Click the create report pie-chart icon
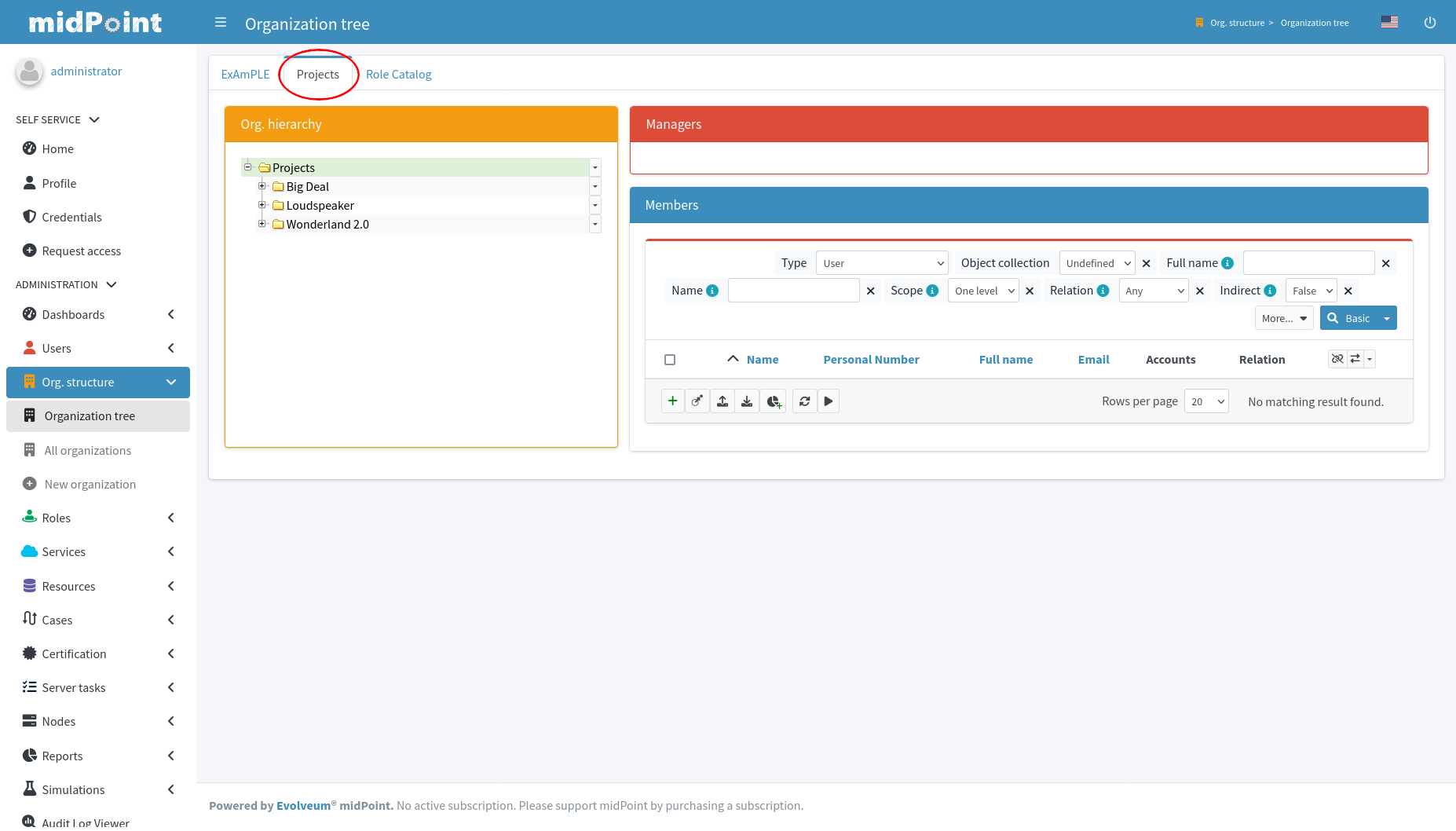Viewport: 1456px width, 831px height. [x=774, y=401]
